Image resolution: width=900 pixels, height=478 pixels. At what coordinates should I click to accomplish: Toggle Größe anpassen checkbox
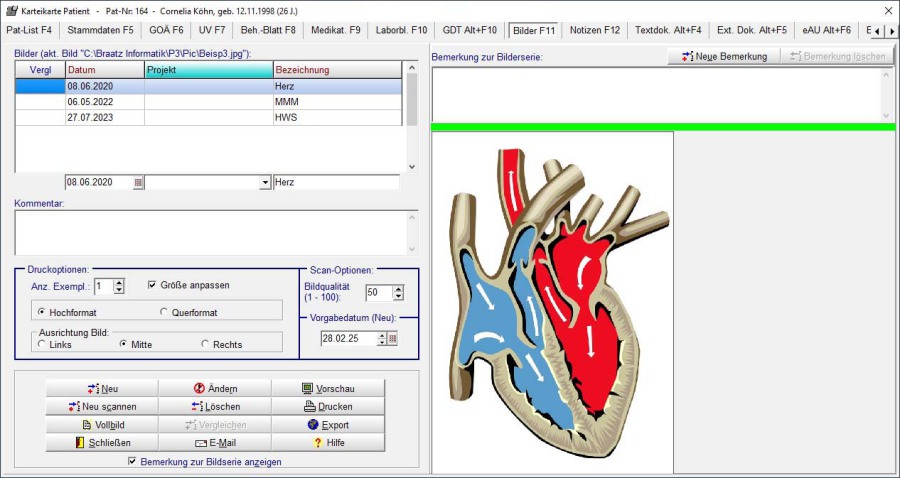152,285
